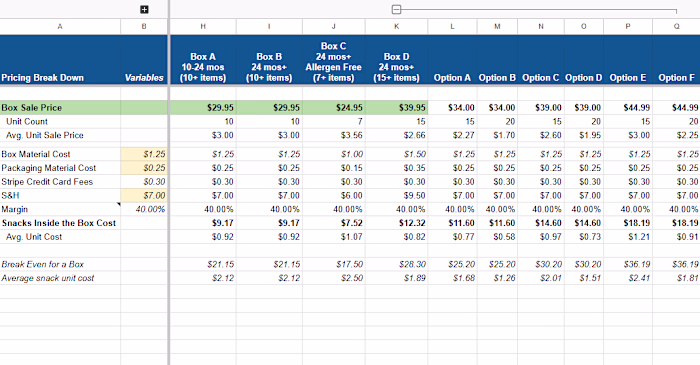Select Option B unit count 20
The width and height of the screenshot is (700, 365).
[x=497, y=121]
